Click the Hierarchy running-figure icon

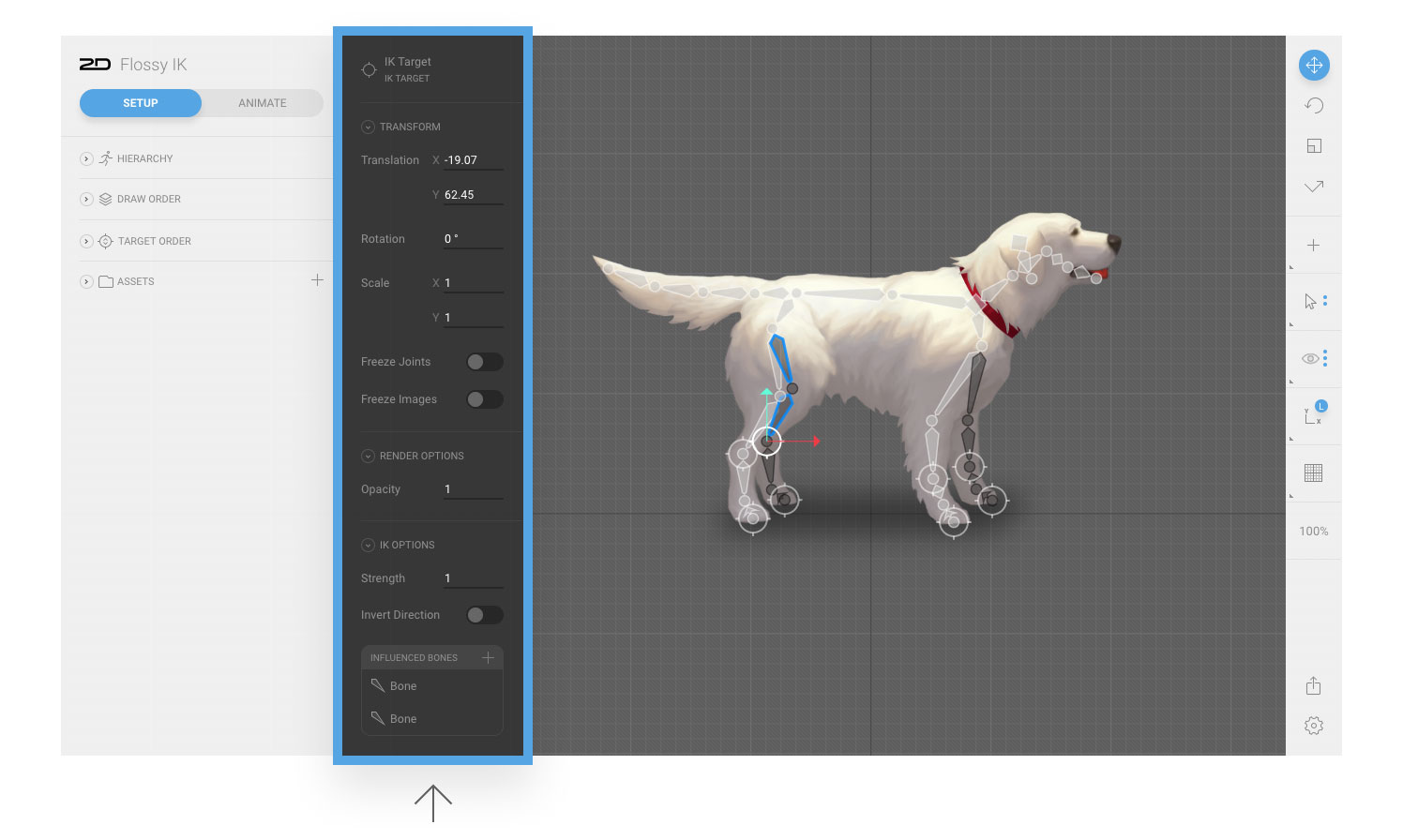[105, 158]
